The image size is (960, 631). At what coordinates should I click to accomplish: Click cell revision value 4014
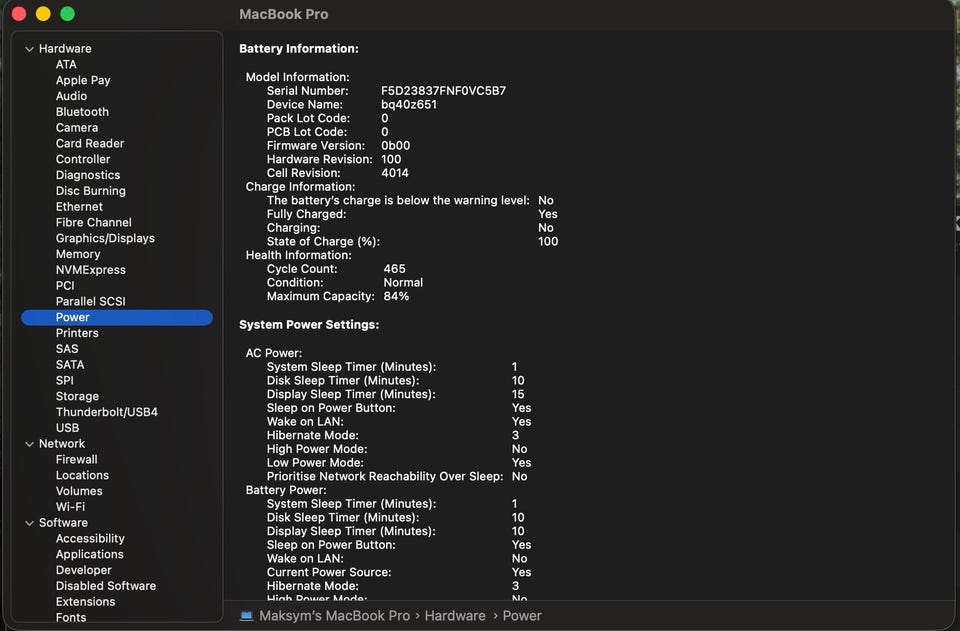[x=395, y=173]
